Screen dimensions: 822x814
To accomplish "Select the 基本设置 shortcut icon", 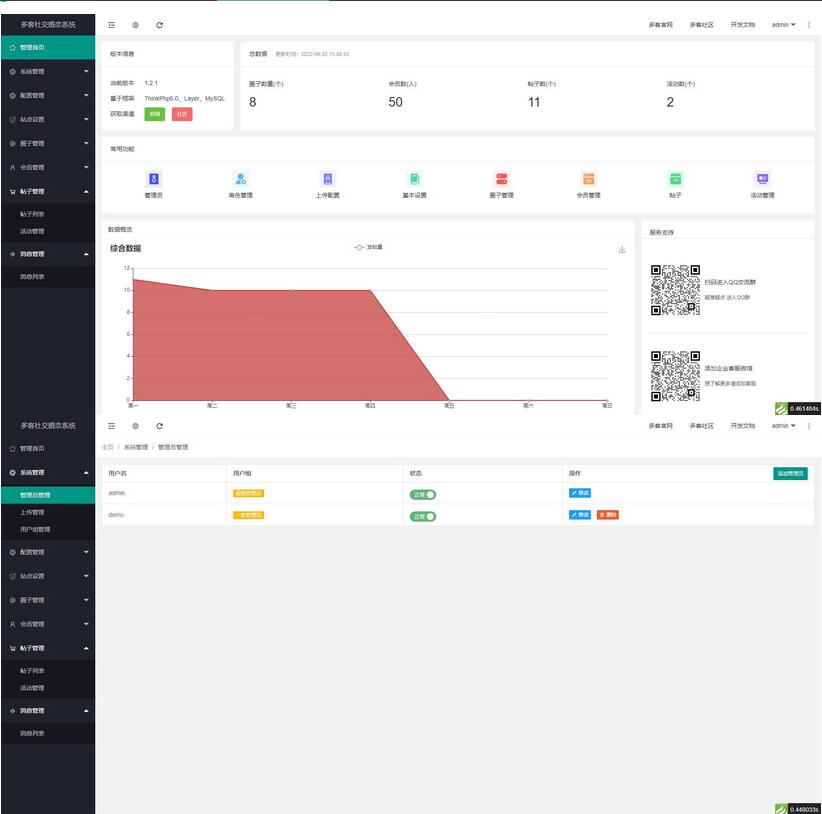I will pos(414,179).
